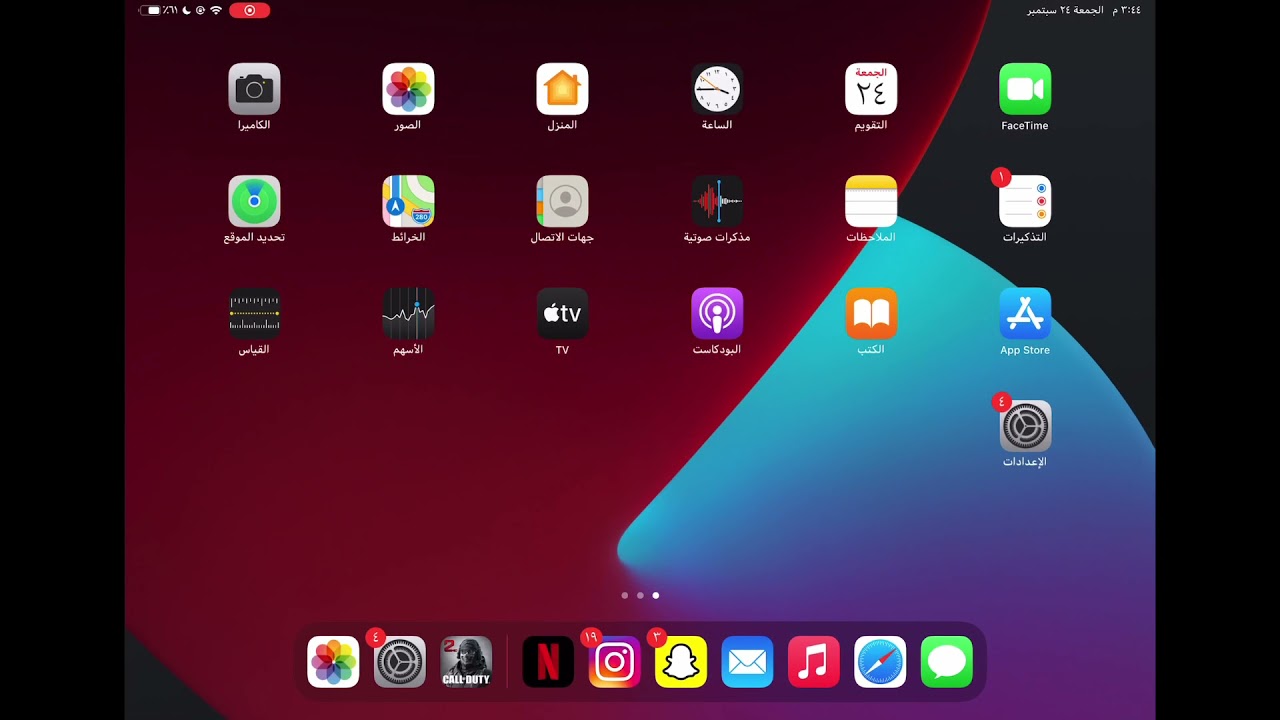
Task: Open the Books app (الكتب)
Action: 871,314
